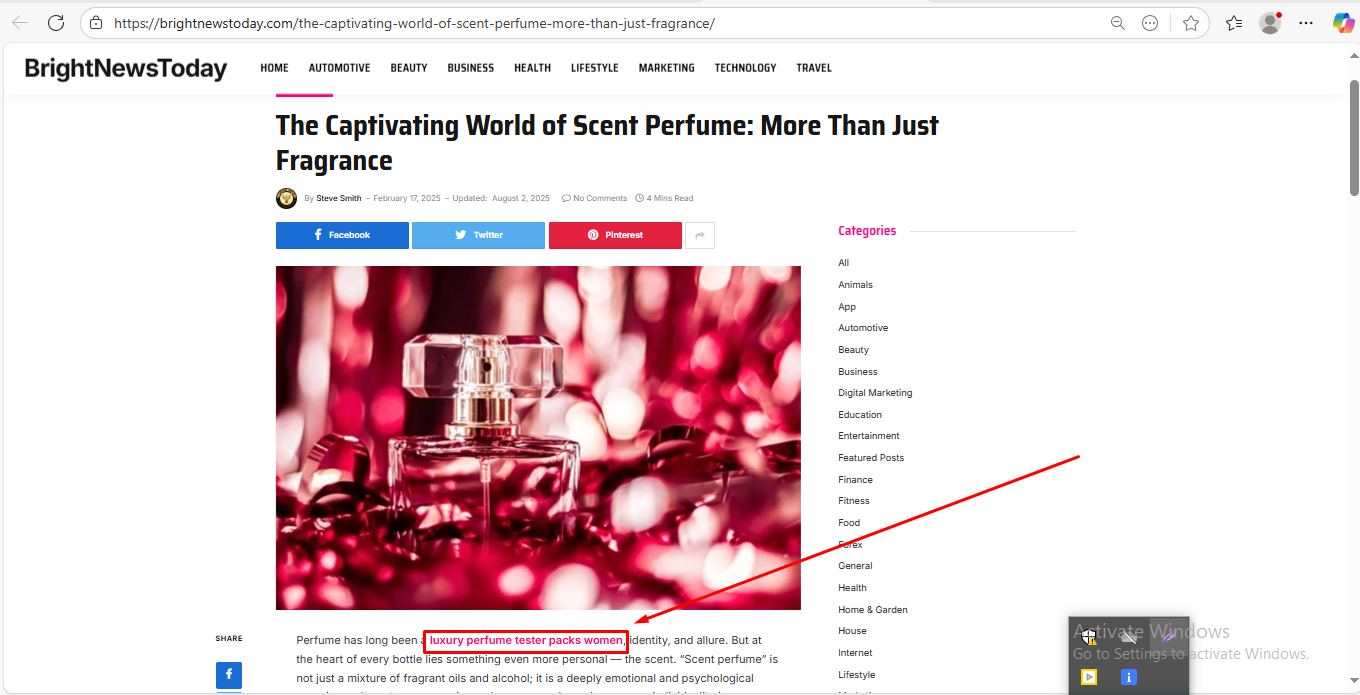Launch the Copilot sidebar icon
Image resolution: width=1360 pixels, height=695 pixels.
(x=1343, y=23)
